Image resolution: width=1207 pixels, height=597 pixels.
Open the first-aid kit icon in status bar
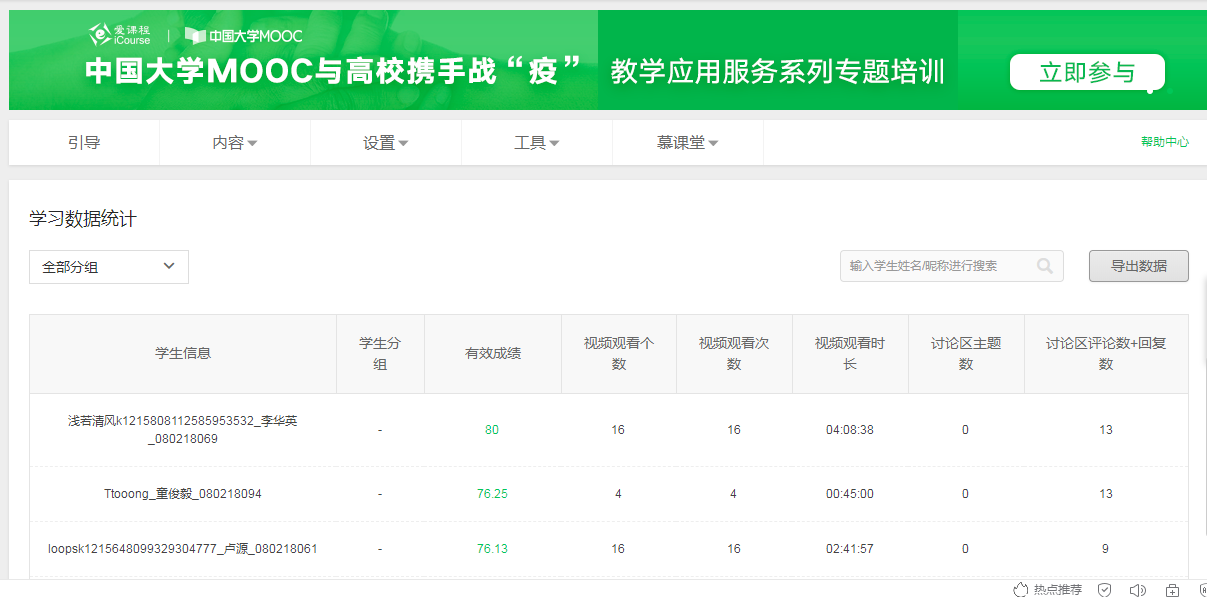1172,589
